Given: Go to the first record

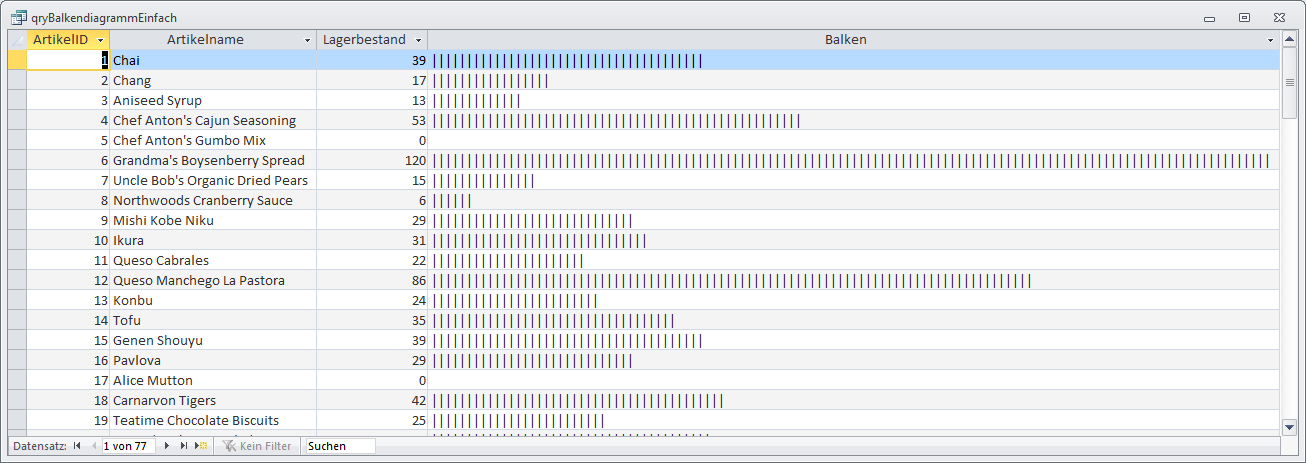Looking at the screenshot, I should [77, 446].
